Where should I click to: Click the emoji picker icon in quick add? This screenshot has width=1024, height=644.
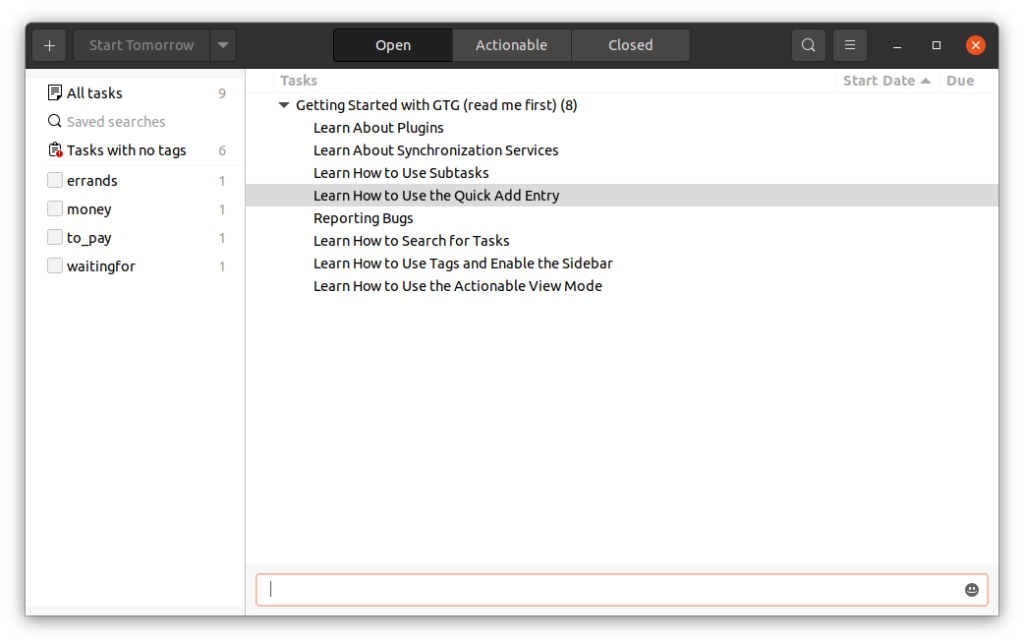click(971, 590)
